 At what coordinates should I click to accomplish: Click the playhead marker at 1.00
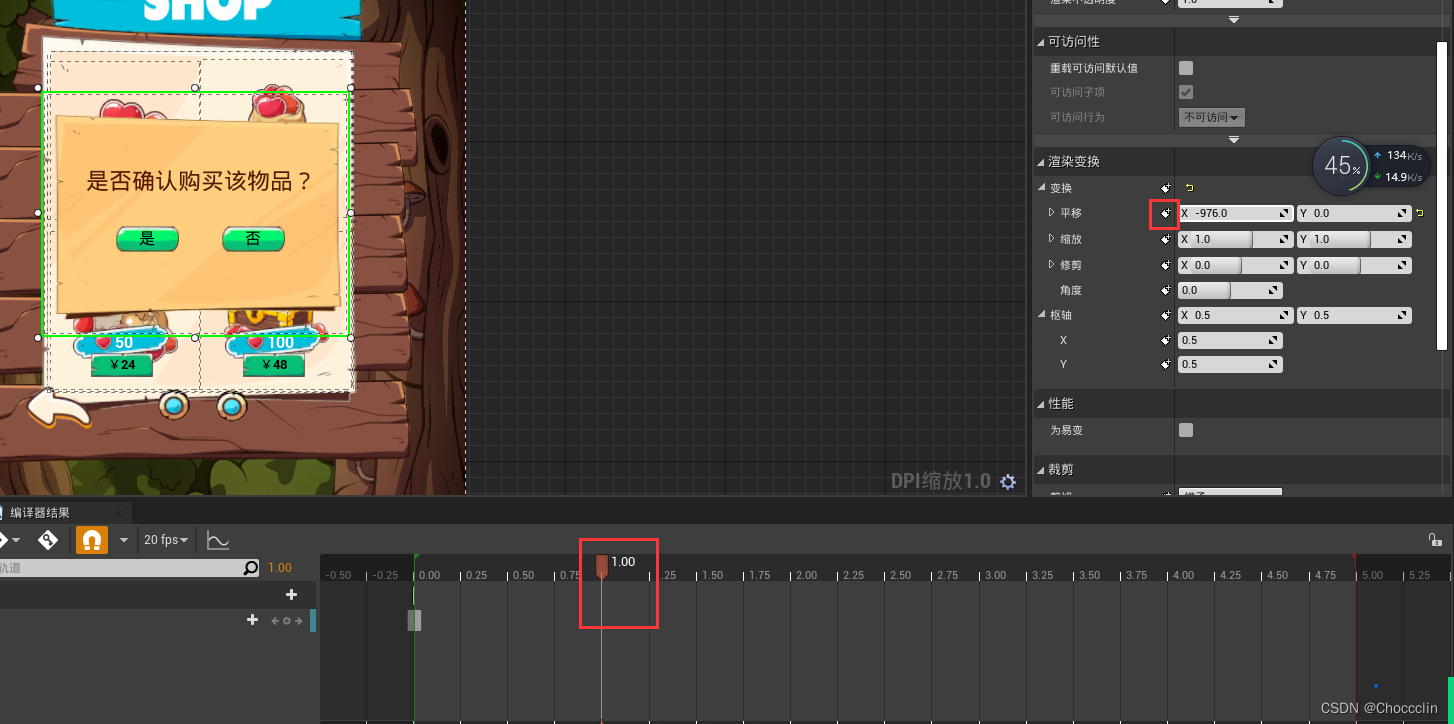point(601,566)
